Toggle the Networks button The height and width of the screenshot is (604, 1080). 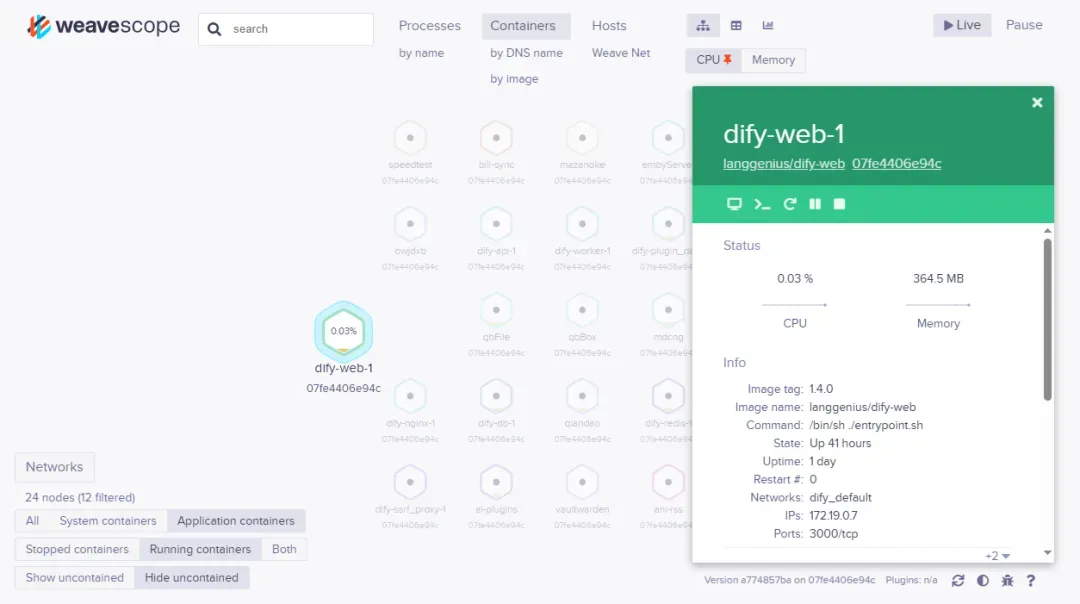54,467
